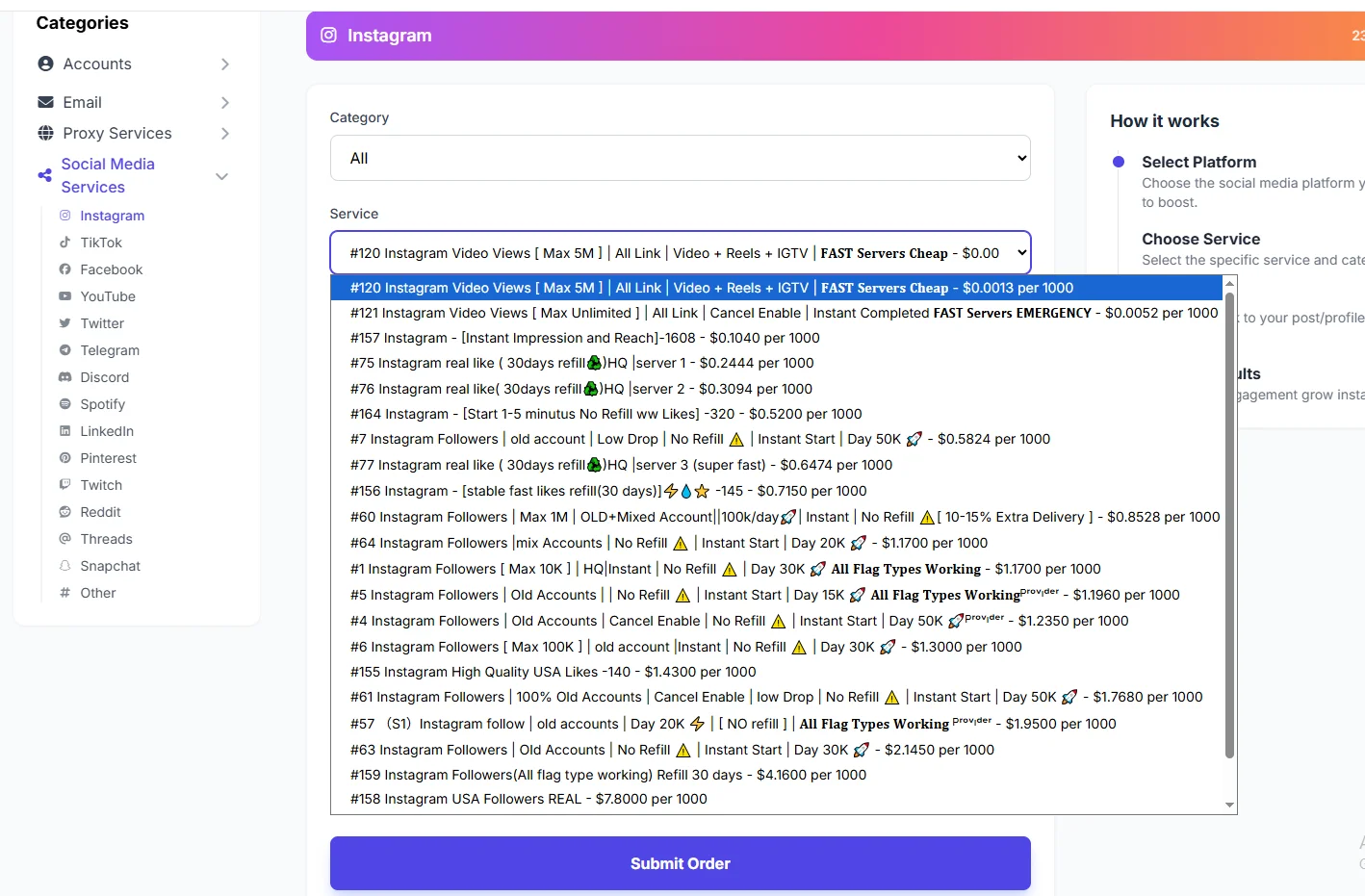This screenshot has height=896, width=1365.
Task: Click the Social Media share icon
Action: coord(44,175)
